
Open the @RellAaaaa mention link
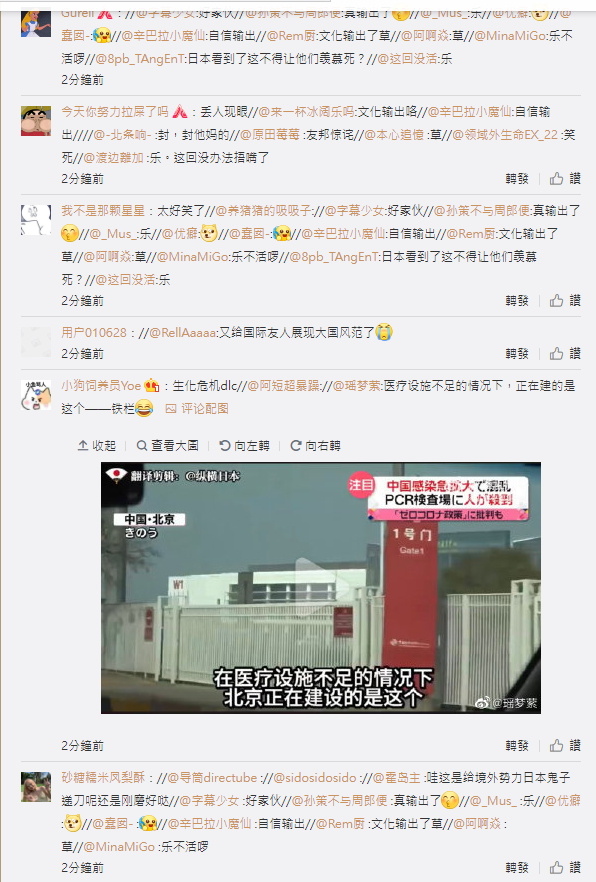[183, 333]
